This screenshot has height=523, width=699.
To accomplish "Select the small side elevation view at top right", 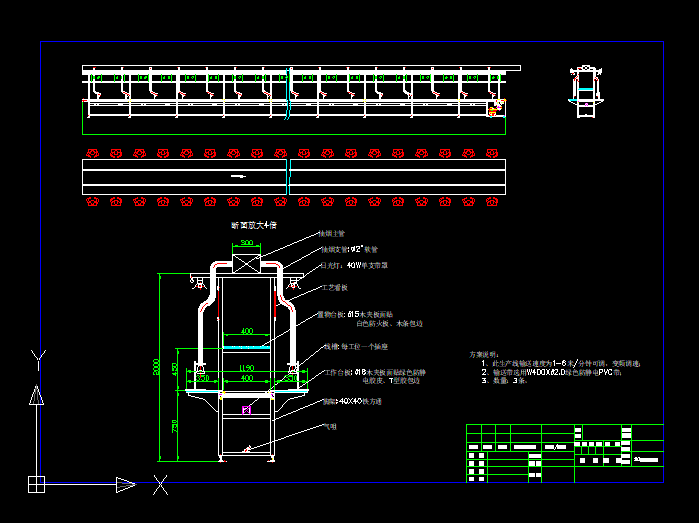I will point(586,92).
